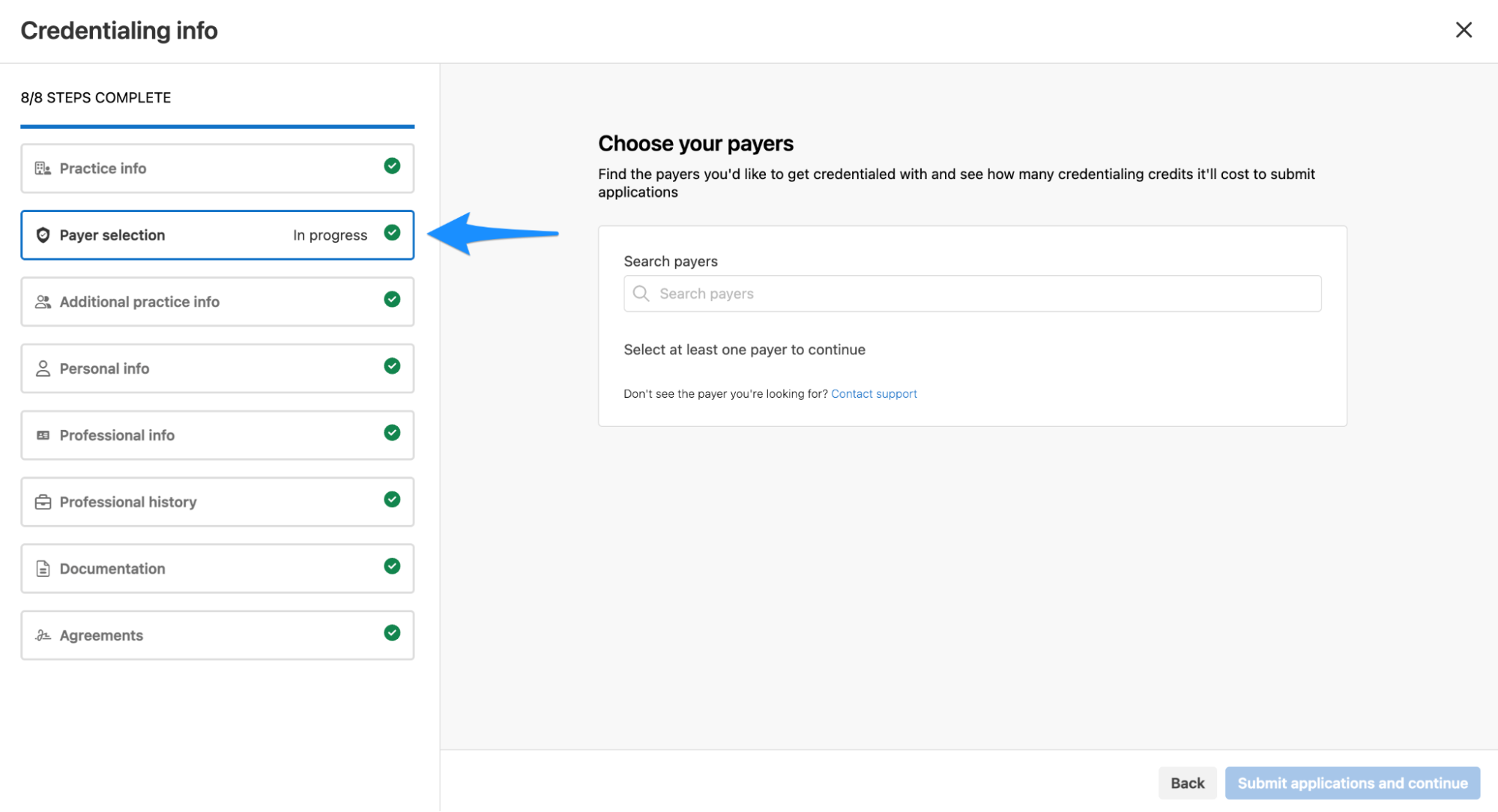Click the Additional practice info people icon

(43, 302)
